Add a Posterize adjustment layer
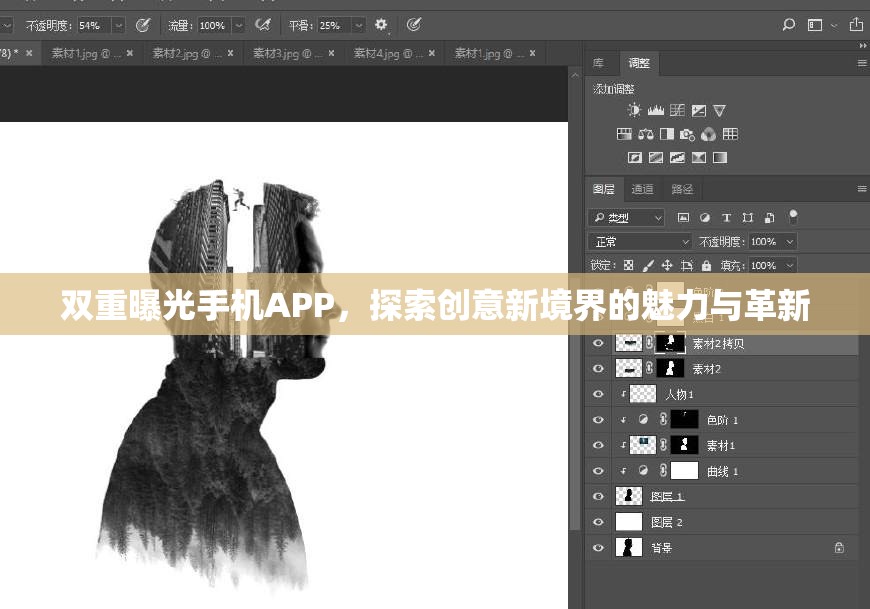870x609 pixels. click(x=656, y=158)
